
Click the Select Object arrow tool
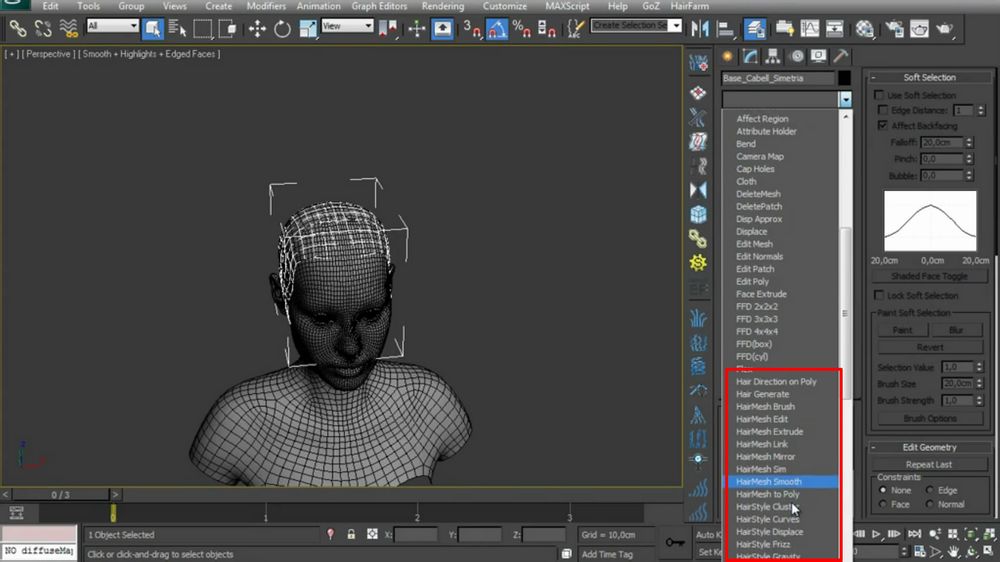pos(152,28)
